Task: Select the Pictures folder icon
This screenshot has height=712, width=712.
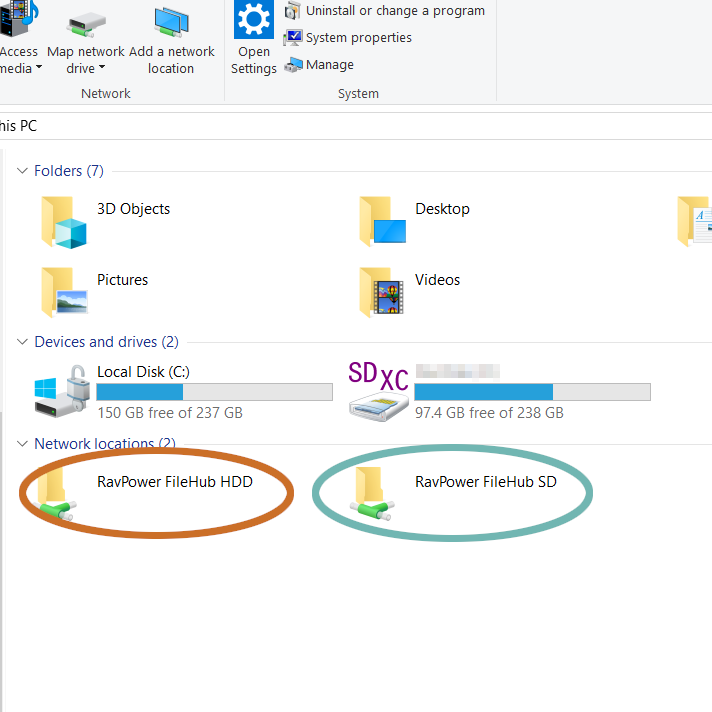Action: [64, 292]
